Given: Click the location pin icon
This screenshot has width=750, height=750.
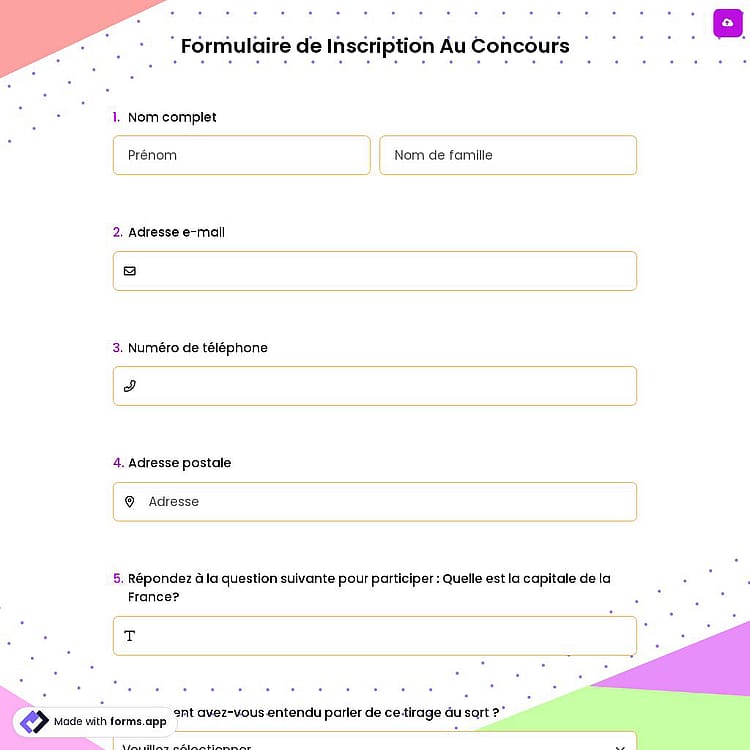Looking at the screenshot, I should (130, 502).
